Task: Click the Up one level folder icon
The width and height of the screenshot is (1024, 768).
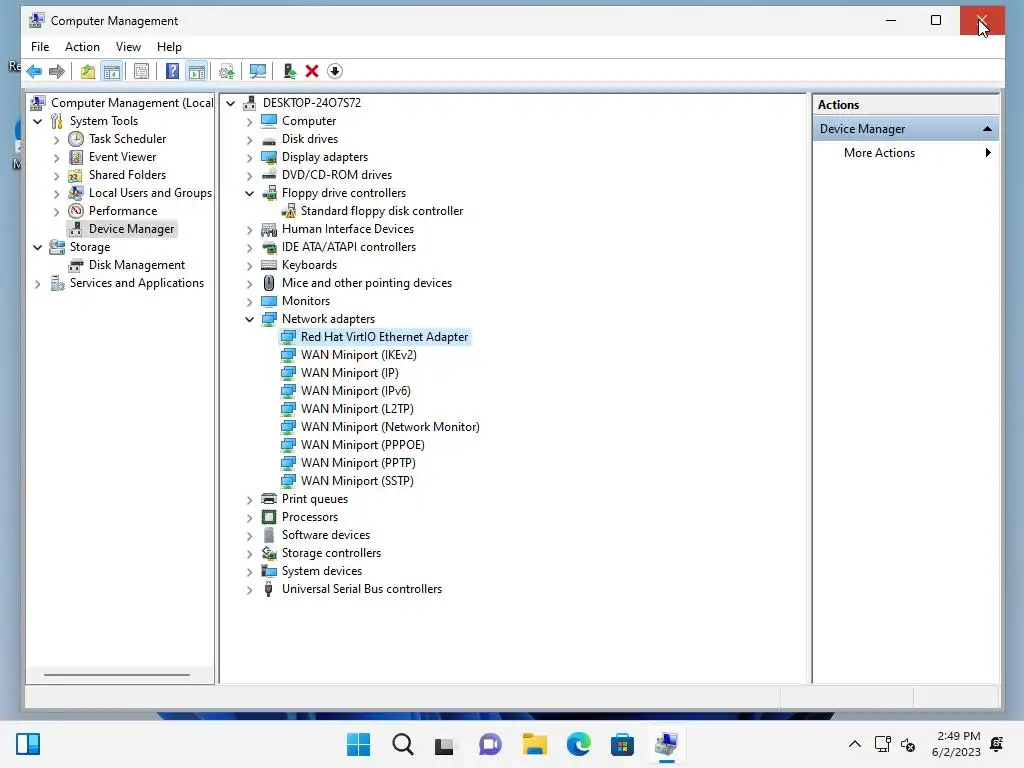Action: pyautogui.click(x=88, y=71)
